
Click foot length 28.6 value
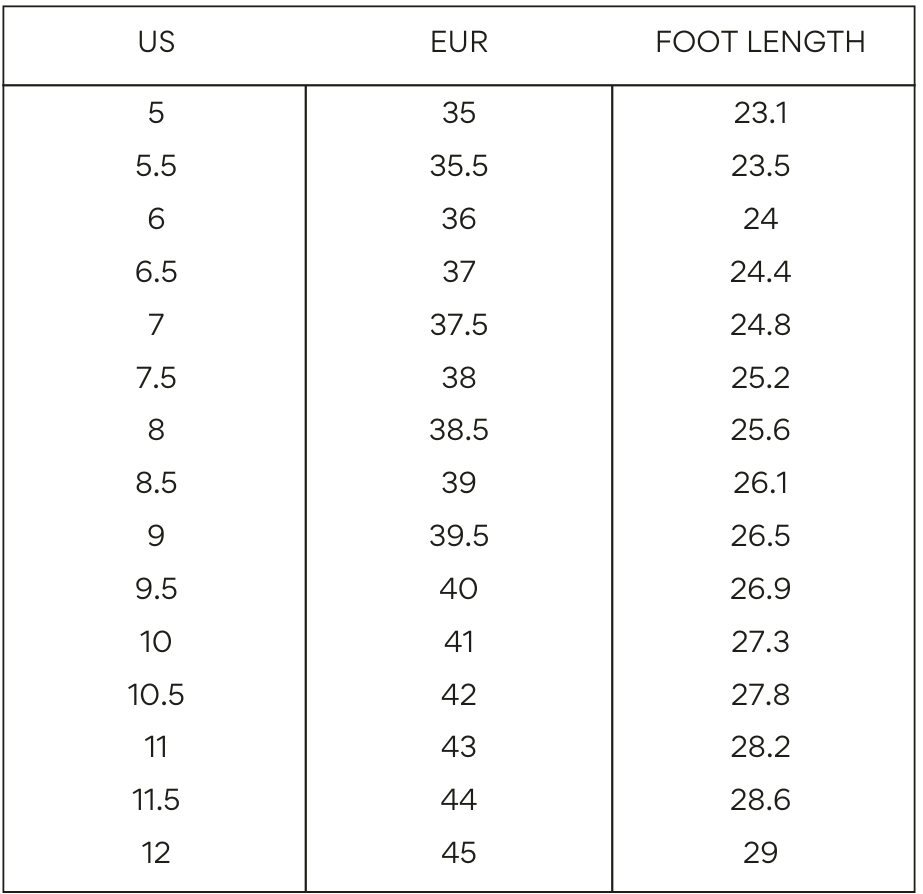click(760, 800)
